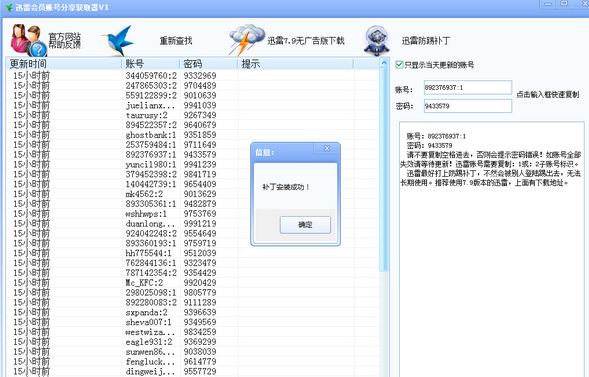Image resolution: width=589 pixels, height=377 pixels.
Task: Select account row wshhwps:1
Action: (x=193, y=213)
